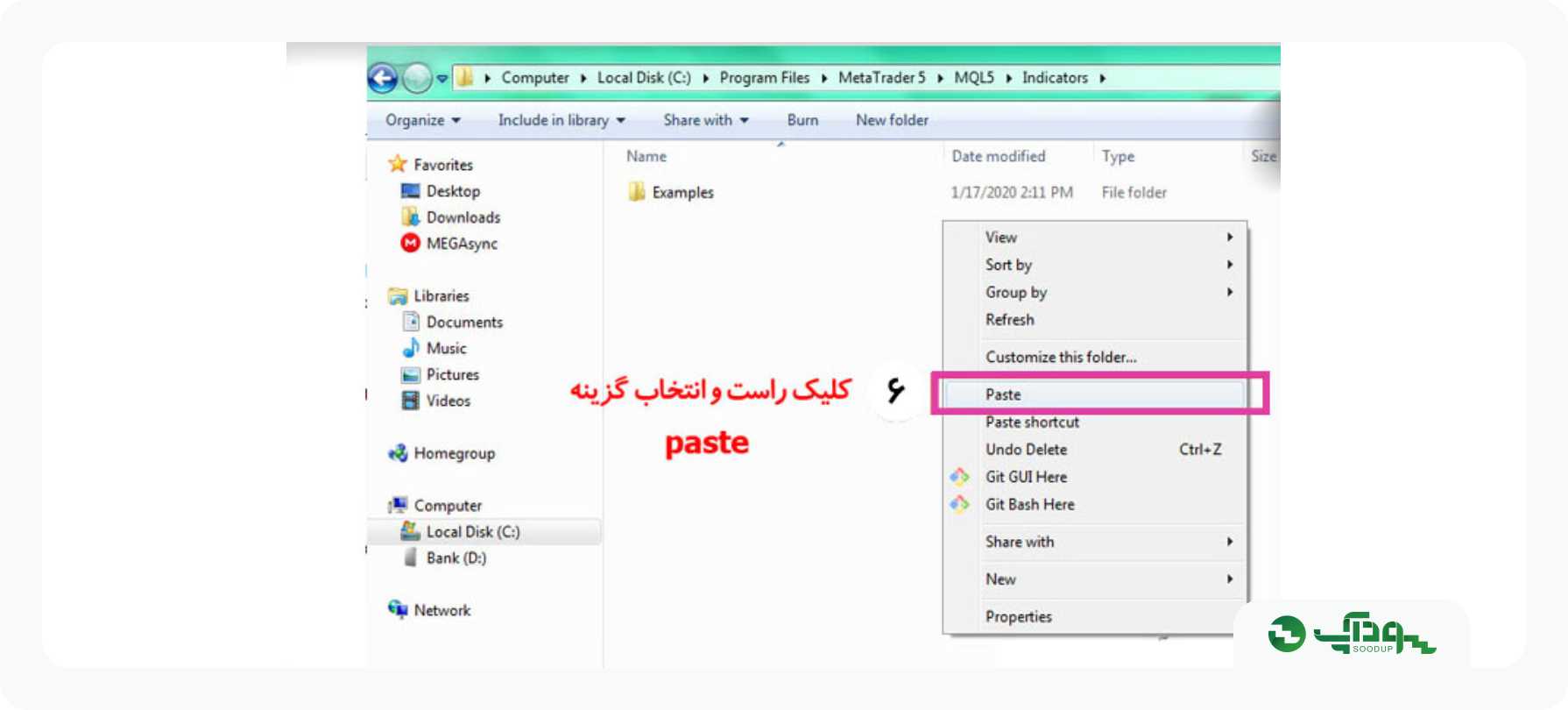This screenshot has width=1568, height=710.
Task: Open the Share with toolbar dropdown
Action: (x=706, y=120)
